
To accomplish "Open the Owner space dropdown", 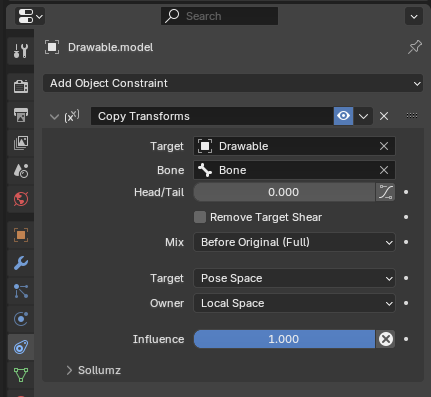I will click(x=294, y=303).
